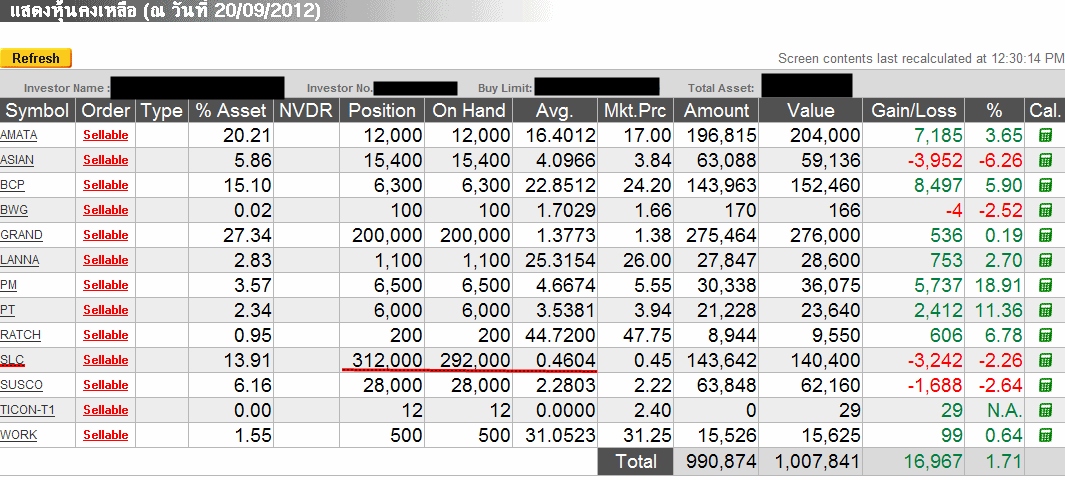Select PM percent gain 18.91
The height and width of the screenshot is (480, 1065).
998,285
